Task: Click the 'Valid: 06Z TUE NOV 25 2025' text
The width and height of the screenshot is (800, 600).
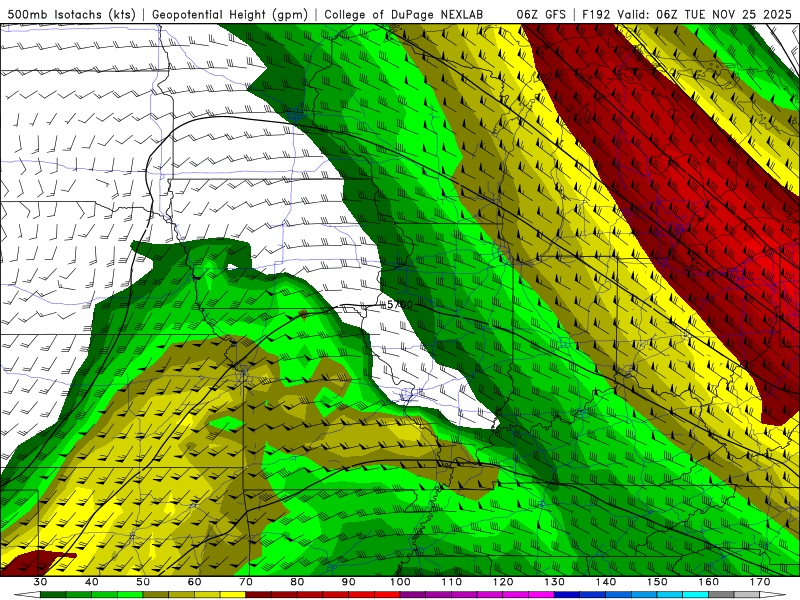Action: pyautogui.click(x=705, y=14)
